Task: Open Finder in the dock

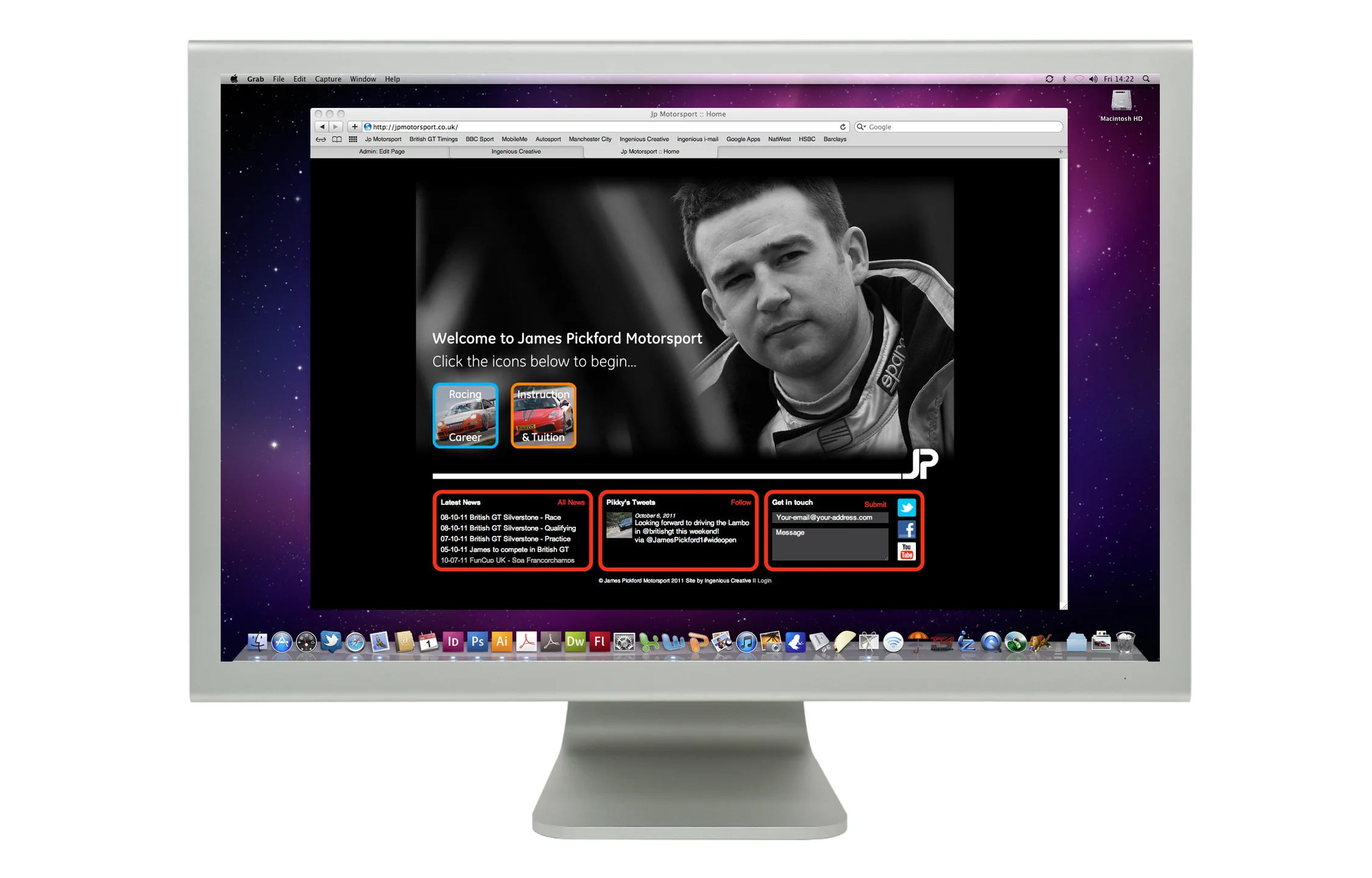Action: click(x=257, y=642)
